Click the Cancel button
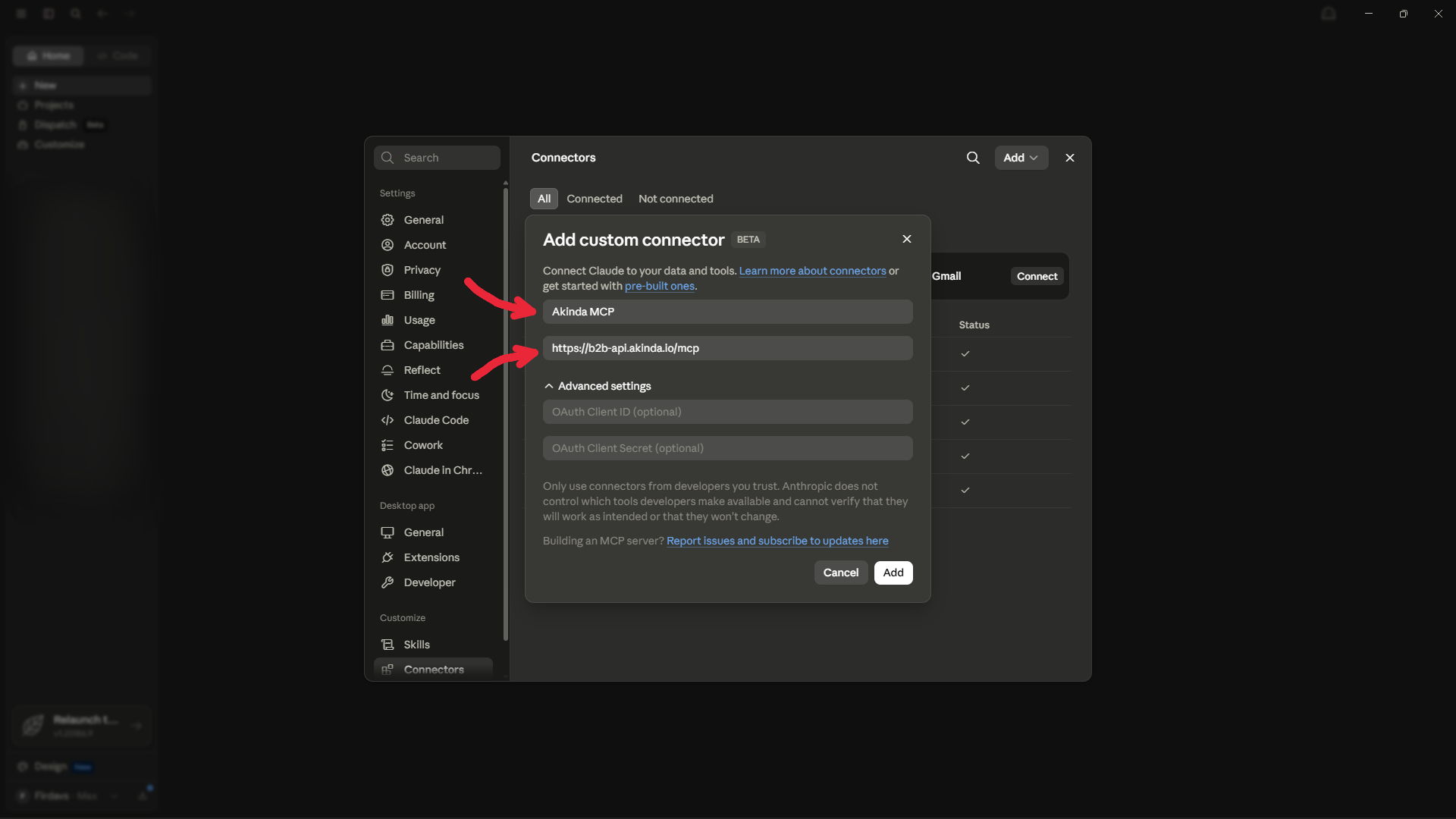This screenshot has height=819, width=1456. (x=841, y=573)
